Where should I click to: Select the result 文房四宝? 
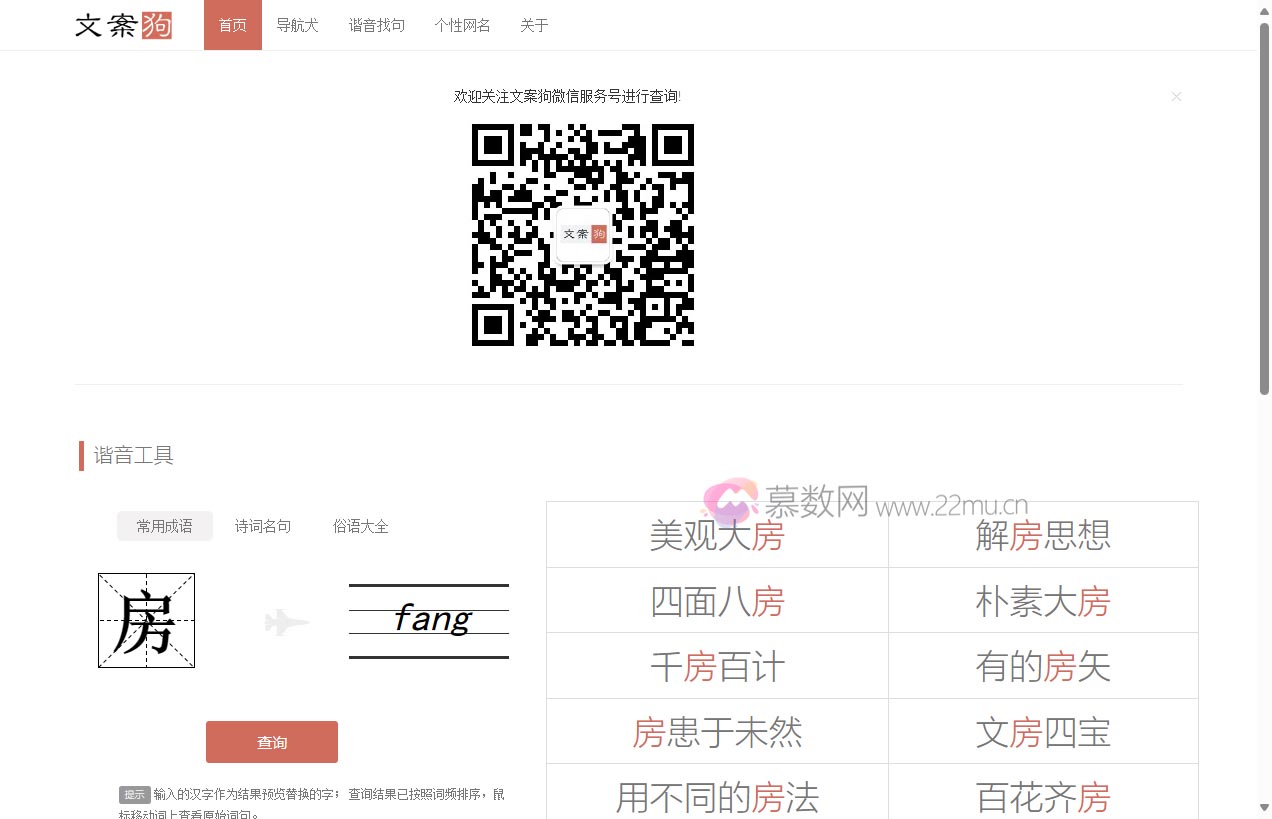point(1043,731)
